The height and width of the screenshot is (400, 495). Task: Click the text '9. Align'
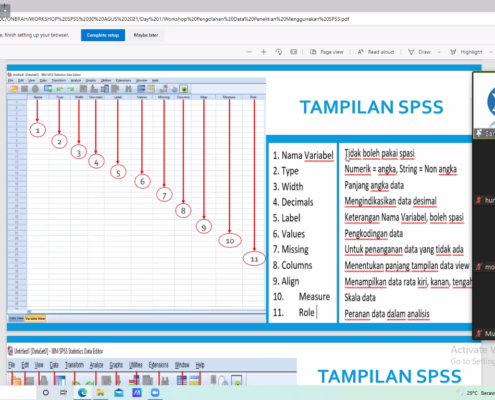click(286, 281)
